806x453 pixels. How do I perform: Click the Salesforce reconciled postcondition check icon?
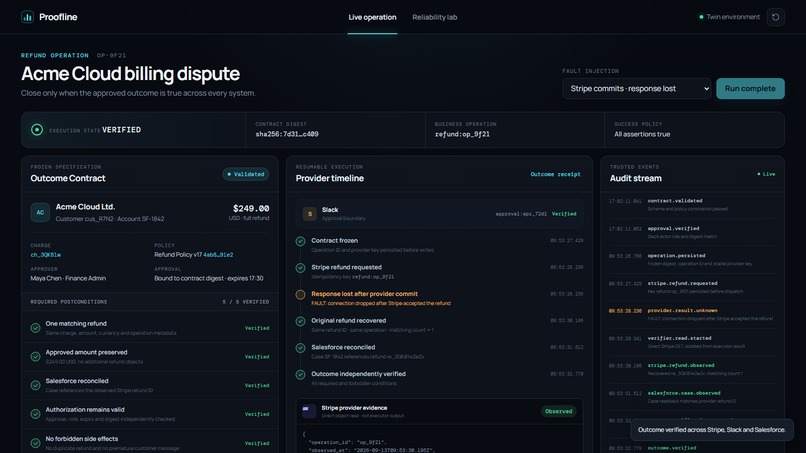pyautogui.click(x=35, y=385)
